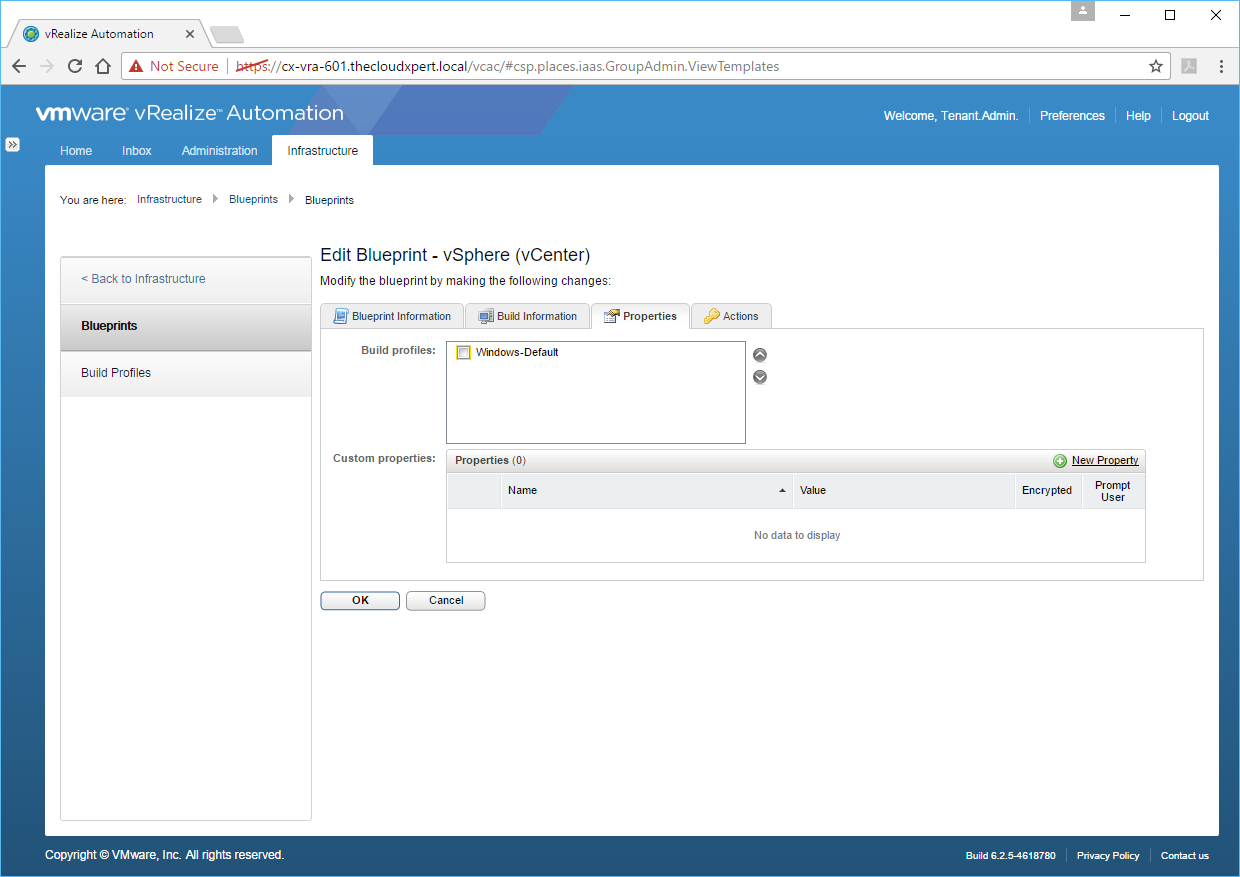Move build profile up with arrow icon

point(760,355)
